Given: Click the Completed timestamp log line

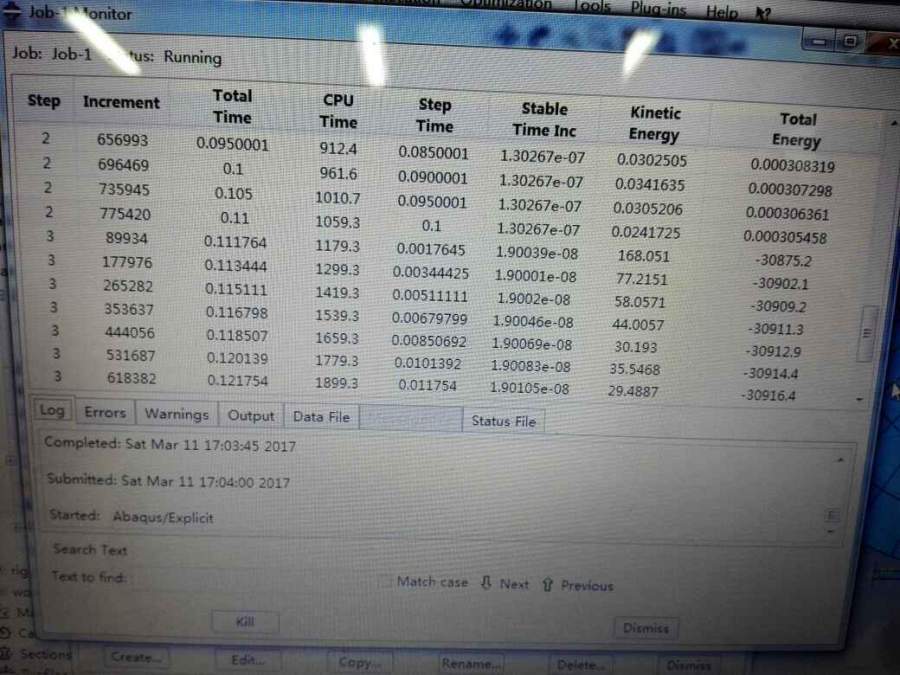Looking at the screenshot, I should coord(170,444).
